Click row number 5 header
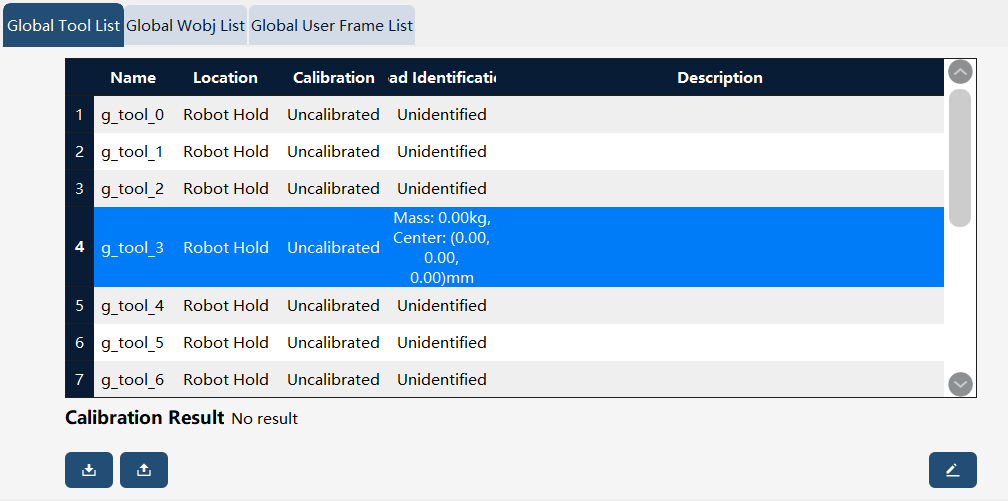The image size is (1008, 501). coord(80,305)
